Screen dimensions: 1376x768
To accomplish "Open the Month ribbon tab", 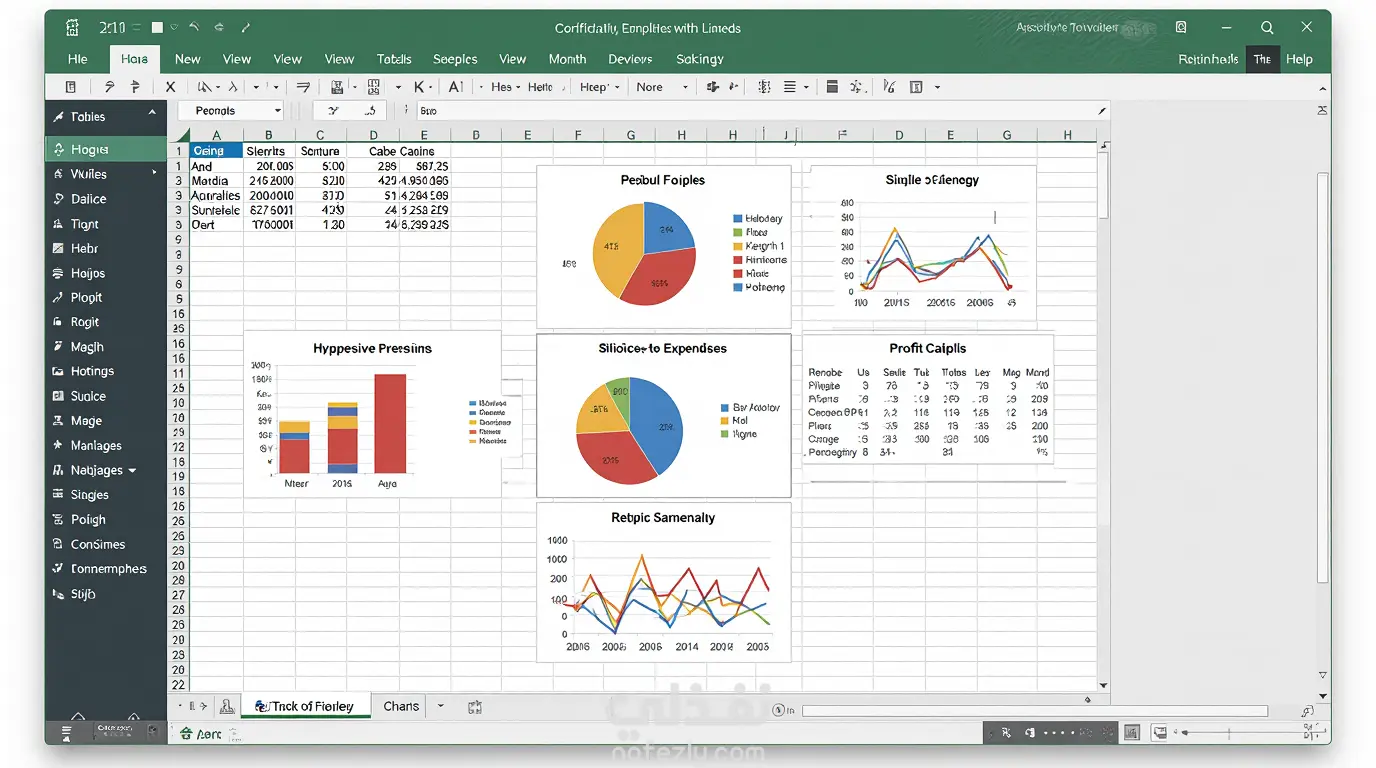I will 567,59.
